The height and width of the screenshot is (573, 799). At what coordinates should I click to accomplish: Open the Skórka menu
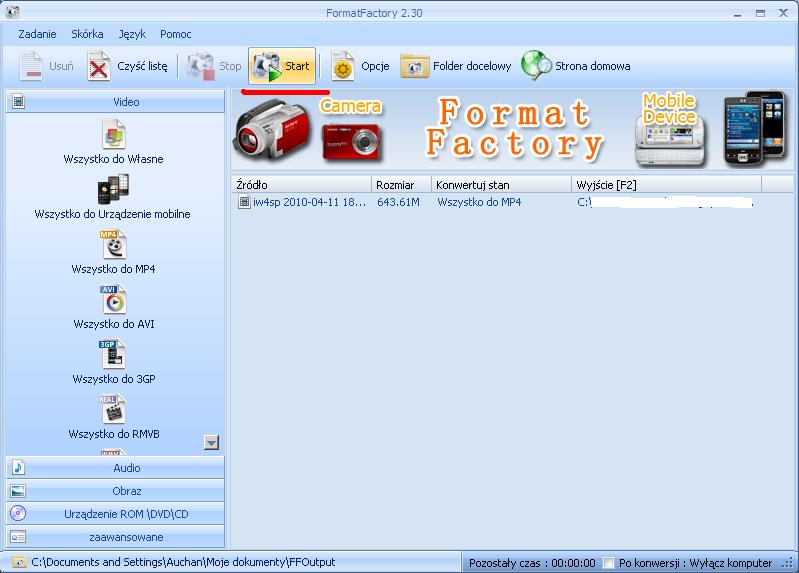pyautogui.click(x=87, y=34)
